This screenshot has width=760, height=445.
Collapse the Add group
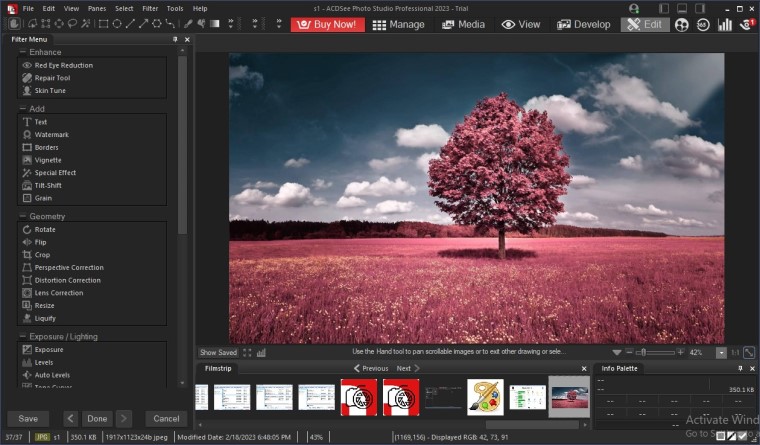tap(22, 109)
